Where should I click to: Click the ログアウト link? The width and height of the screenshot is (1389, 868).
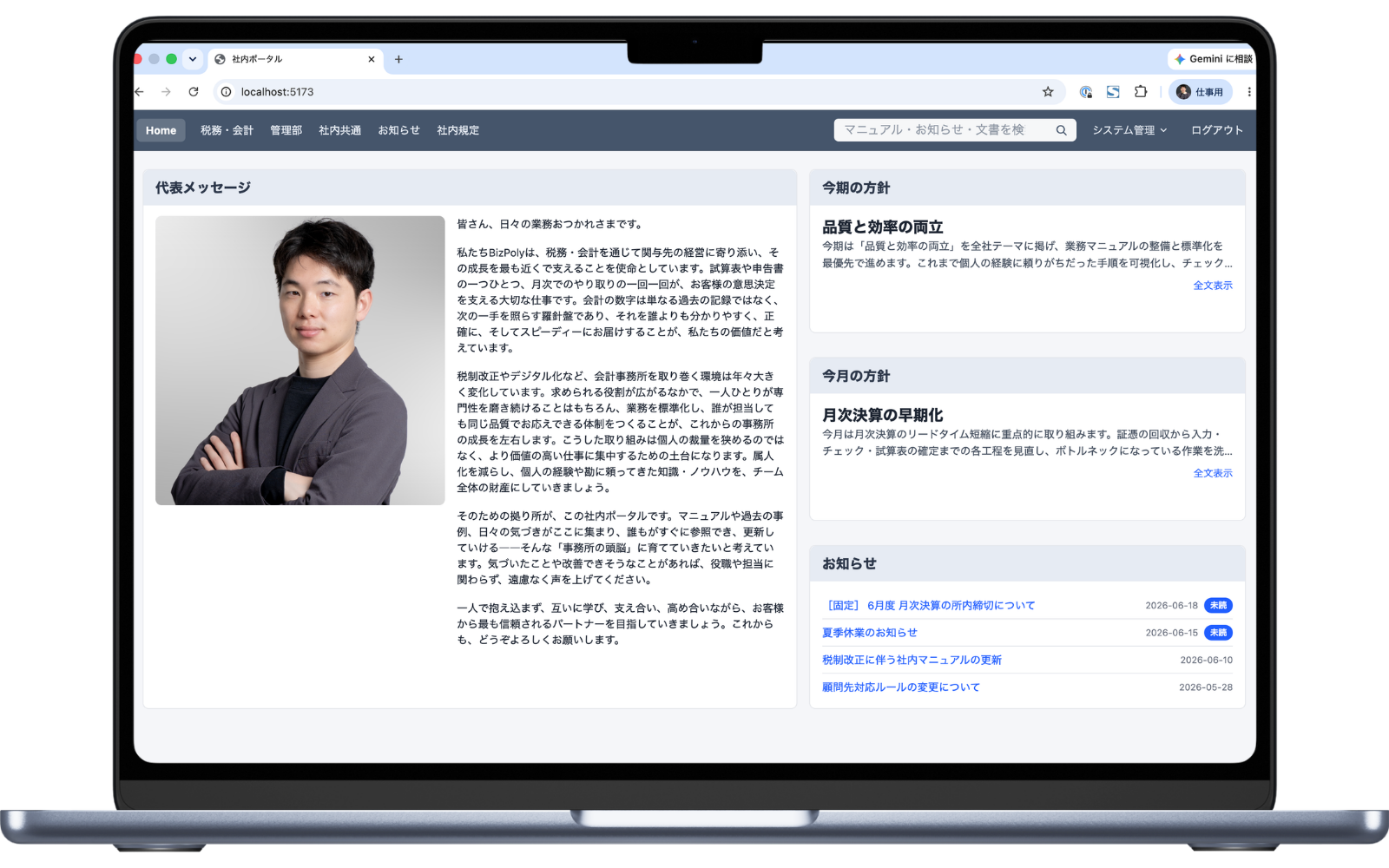pyautogui.click(x=1216, y=130)
